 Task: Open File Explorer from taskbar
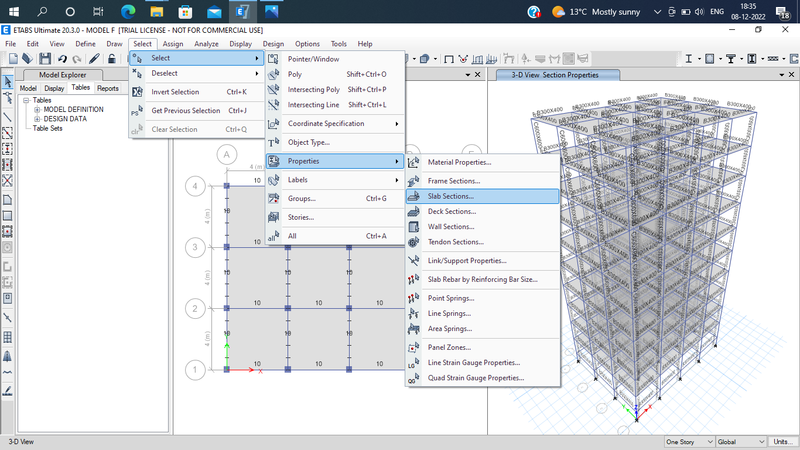[157, 11]
